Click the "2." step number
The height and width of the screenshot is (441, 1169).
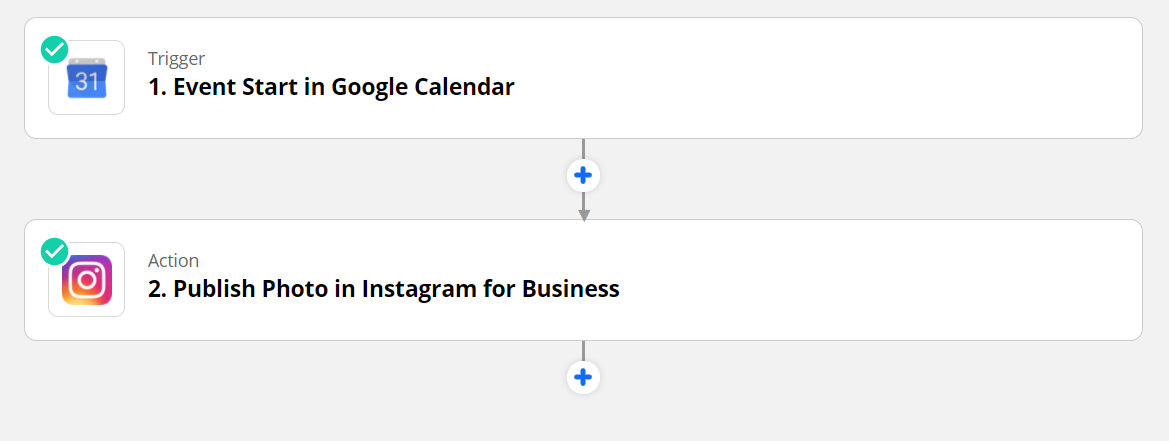158,289
